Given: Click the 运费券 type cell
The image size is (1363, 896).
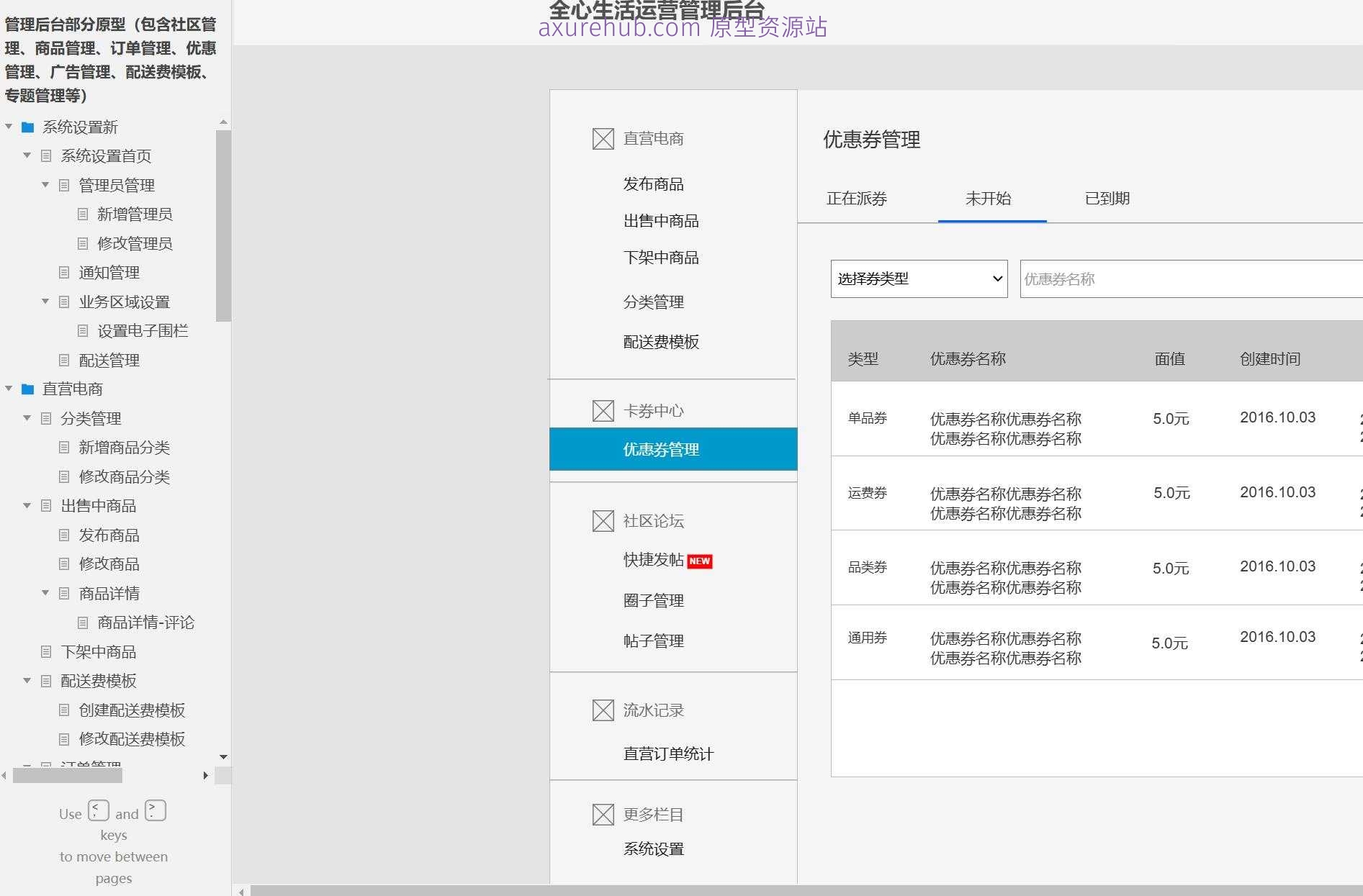Looking at the screenshot, I should point(867,493).
